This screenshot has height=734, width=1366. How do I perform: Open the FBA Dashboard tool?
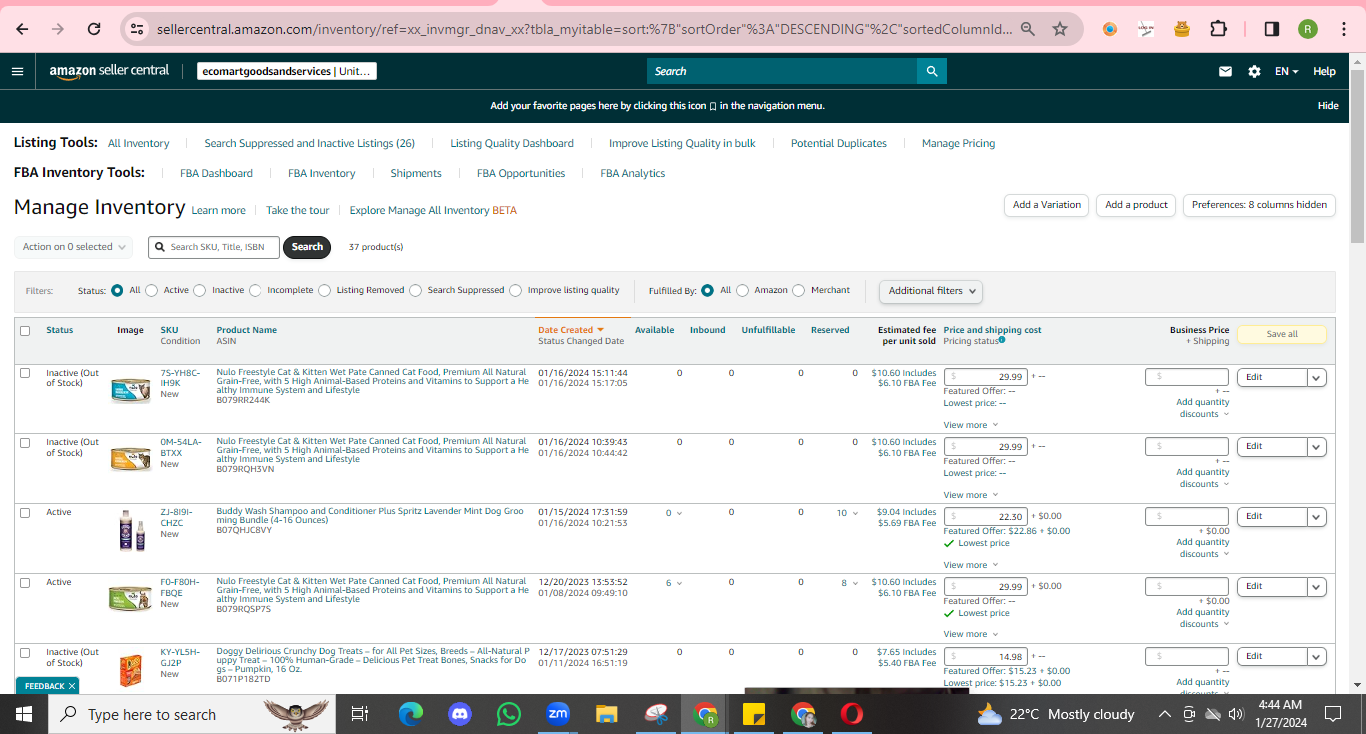[216, 174]
